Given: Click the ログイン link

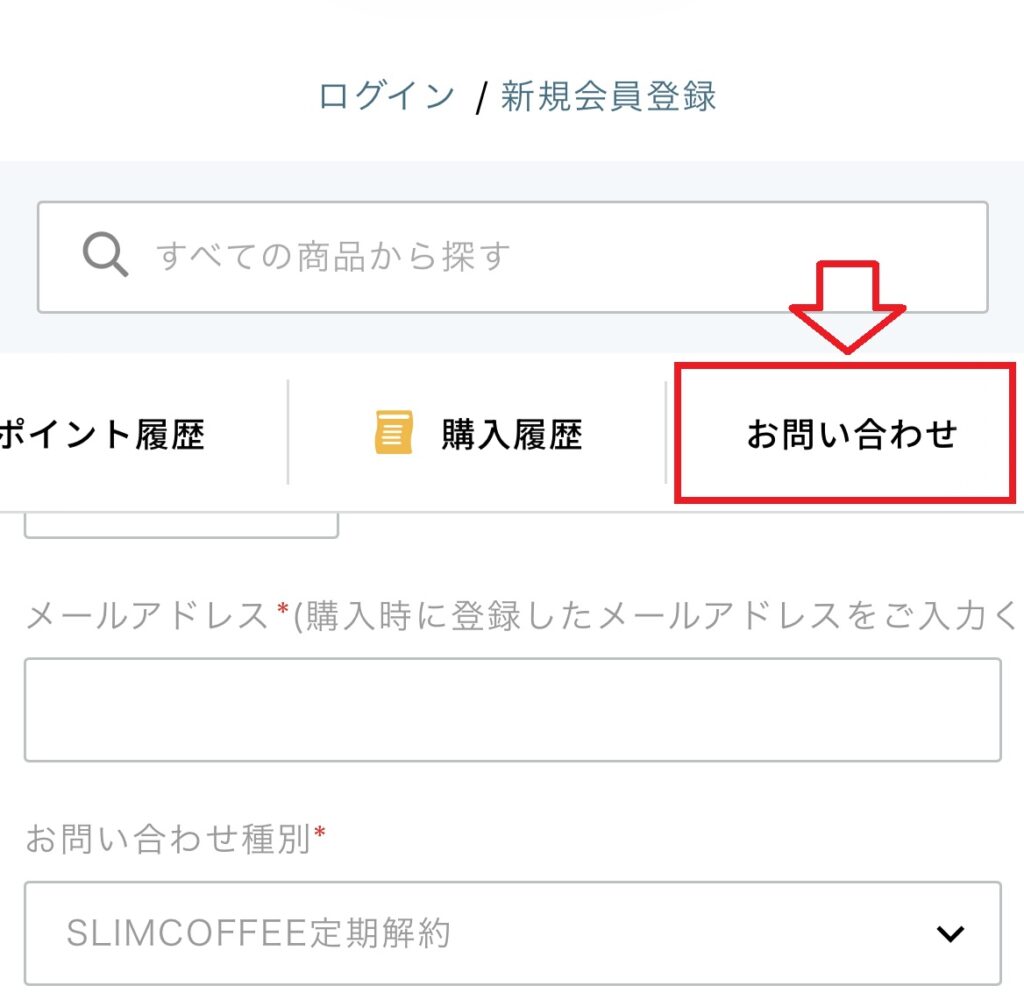Looking at the screenshot, I should [x=385, y=95].
